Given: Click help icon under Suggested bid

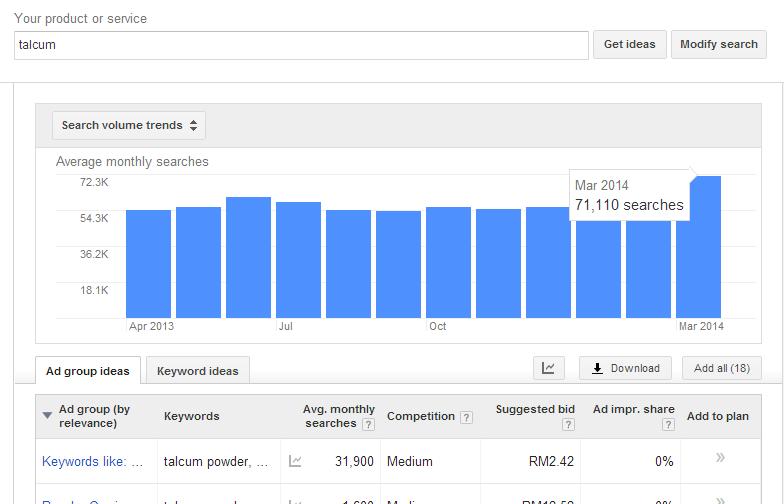Looking at the screenshot, I should 568,424.
